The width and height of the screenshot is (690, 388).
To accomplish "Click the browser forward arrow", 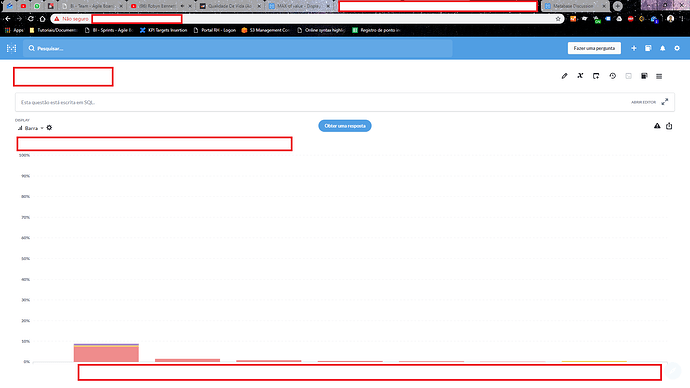I will pyautogui.click(x=19, y=19).
